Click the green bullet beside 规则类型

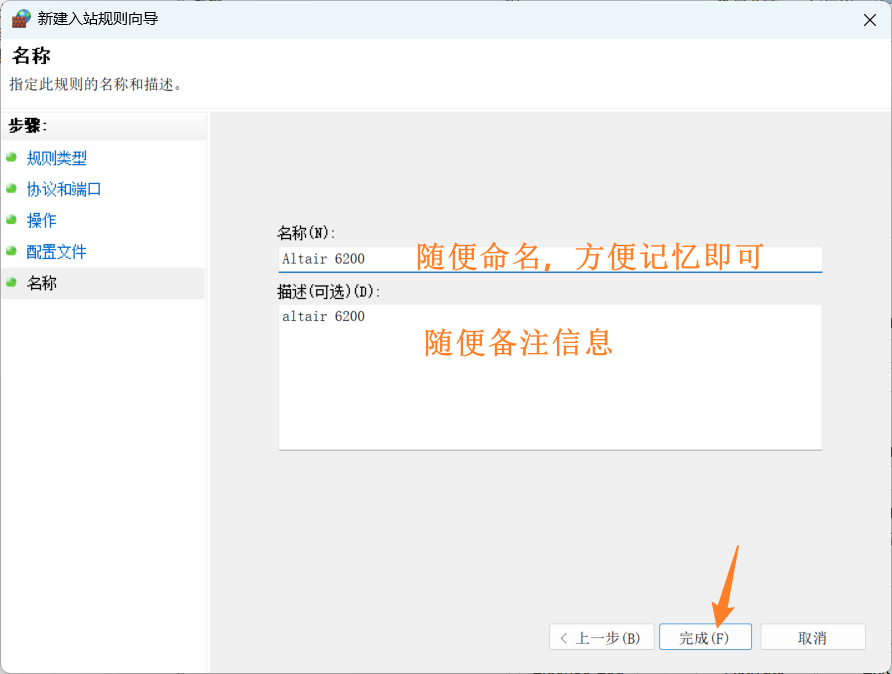point(11,157)
